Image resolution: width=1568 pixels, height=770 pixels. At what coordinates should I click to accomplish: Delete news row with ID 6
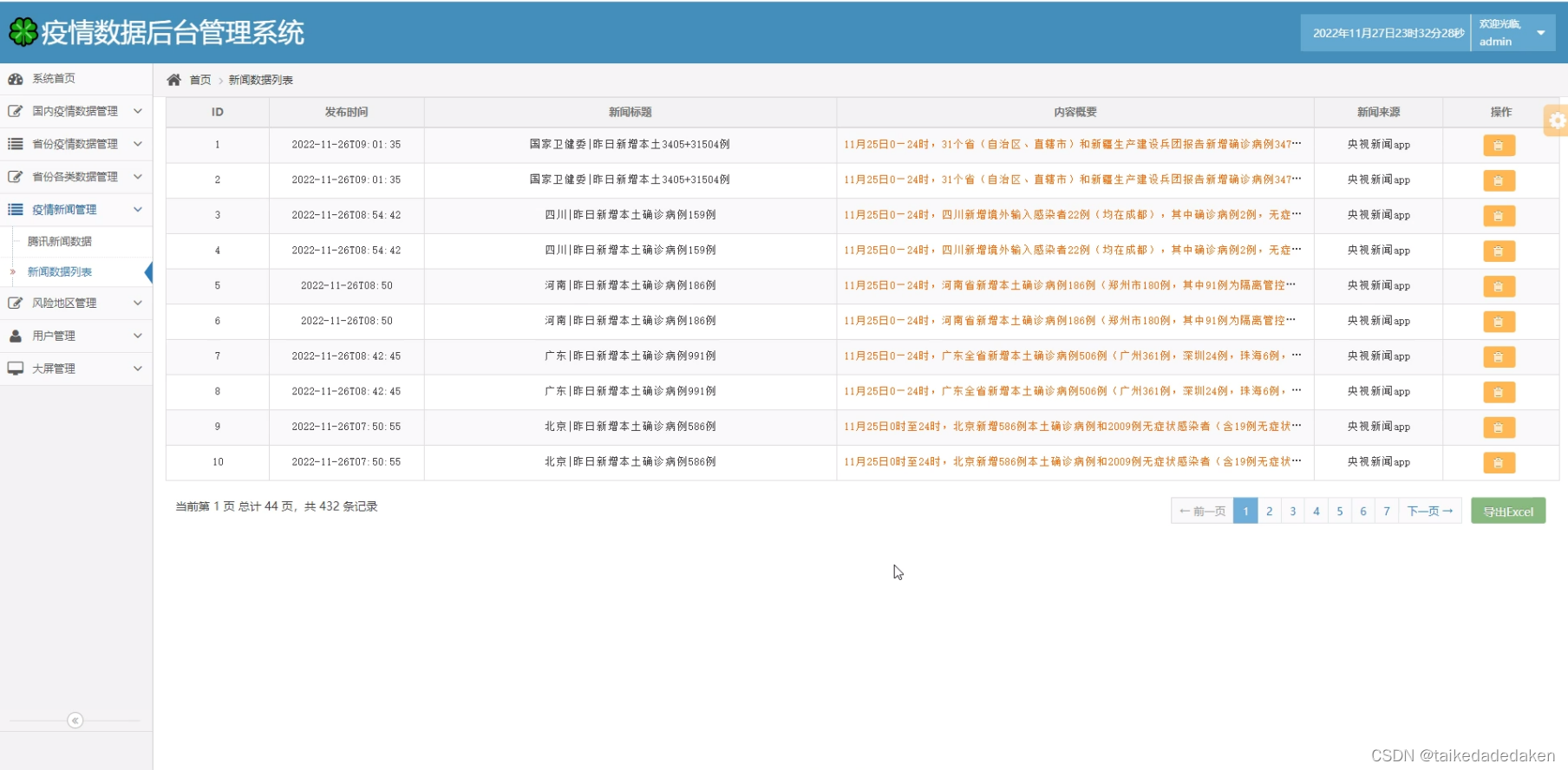1499,322
